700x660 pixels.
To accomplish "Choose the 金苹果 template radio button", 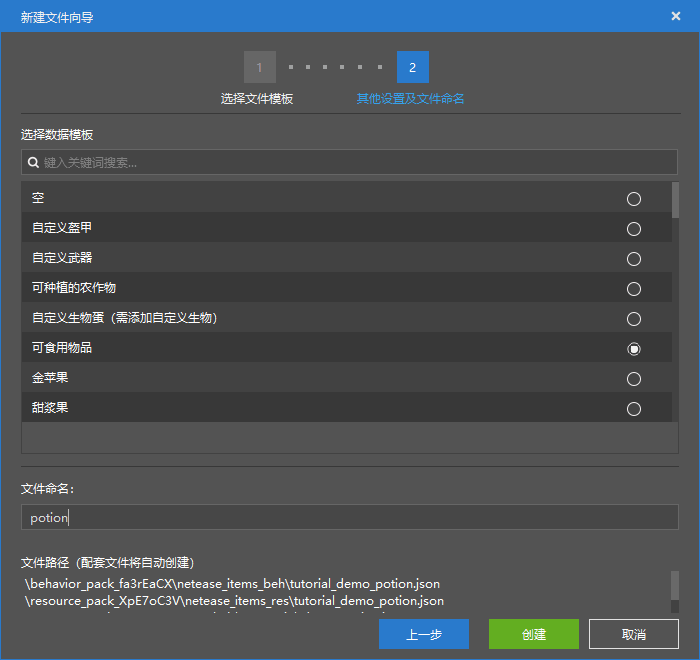I will (x=633, y=379).
